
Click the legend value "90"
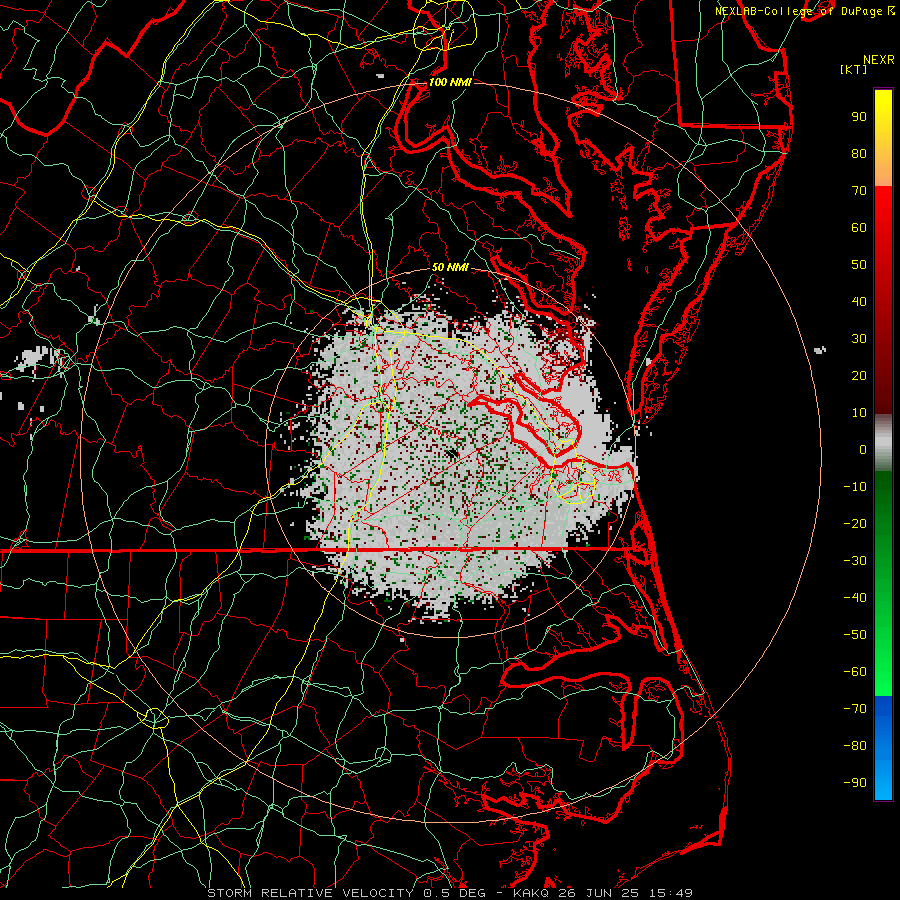[x=859, y=117]
